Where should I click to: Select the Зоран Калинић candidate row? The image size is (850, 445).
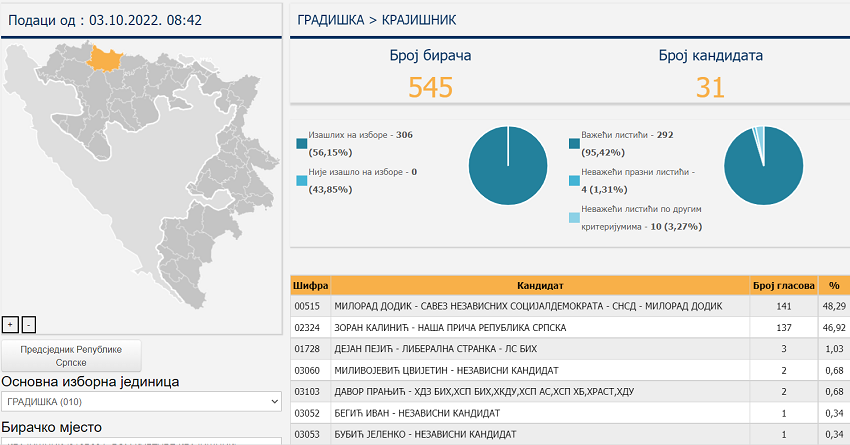point(540,327)
